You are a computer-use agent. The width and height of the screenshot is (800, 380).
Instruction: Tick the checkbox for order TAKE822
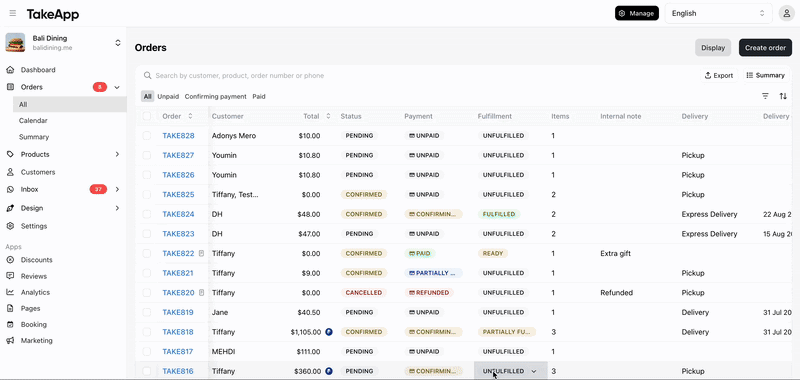[x=147, y=254]
